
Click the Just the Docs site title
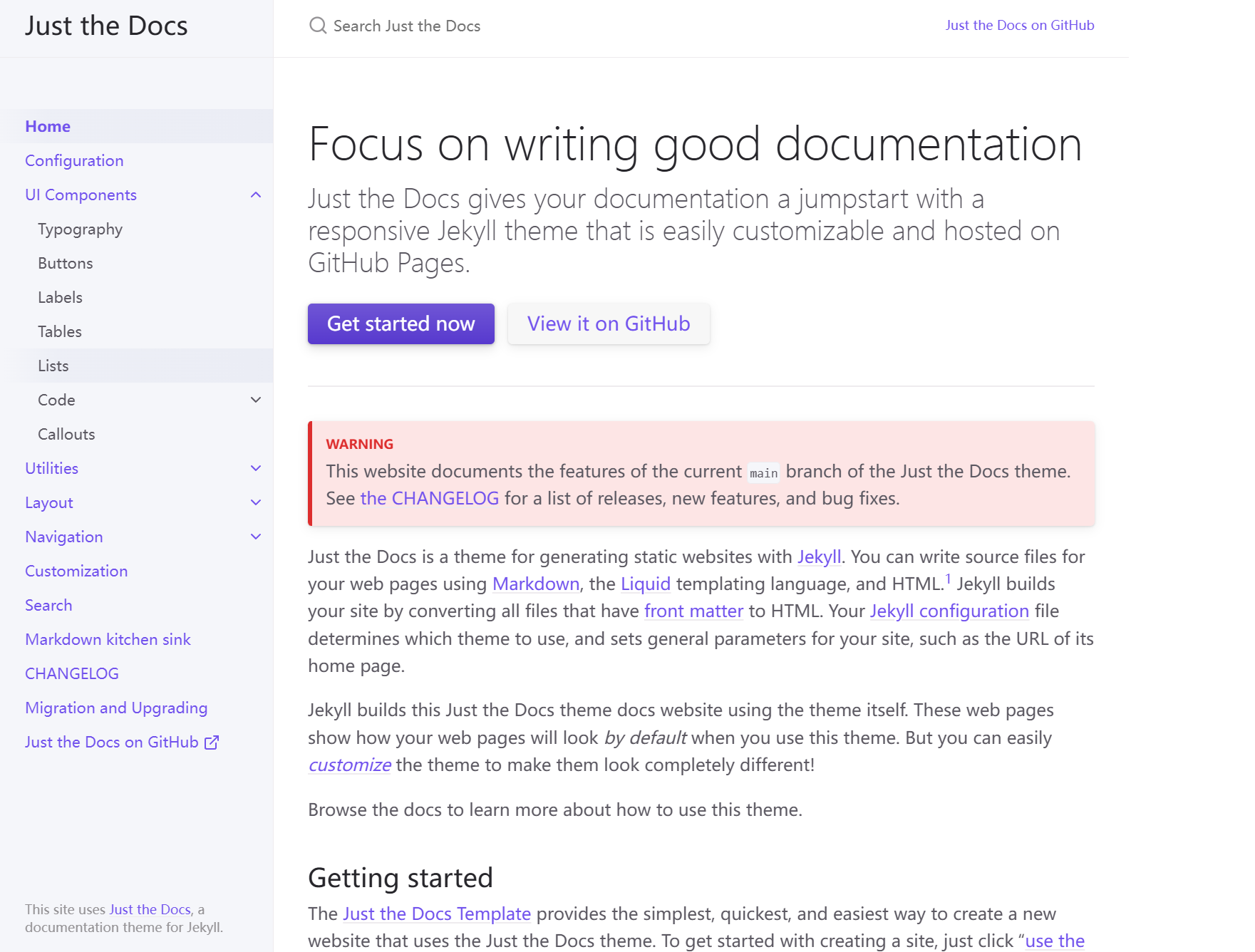[x=106, y=26]
